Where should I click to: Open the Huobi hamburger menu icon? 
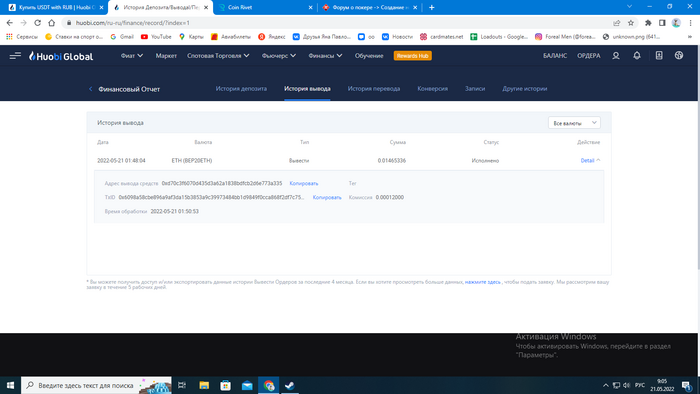pos(15,56)
